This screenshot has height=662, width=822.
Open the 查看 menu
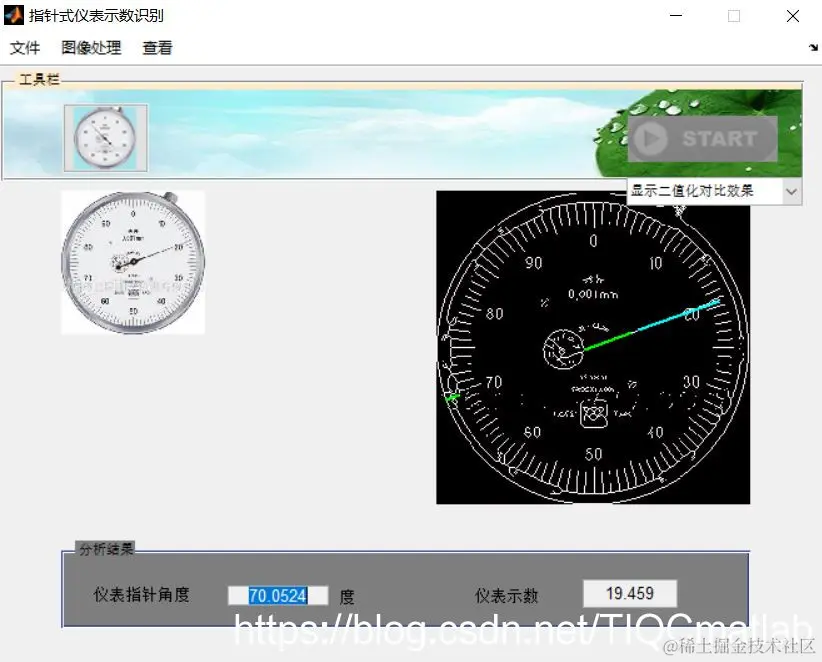coord(157,47)
